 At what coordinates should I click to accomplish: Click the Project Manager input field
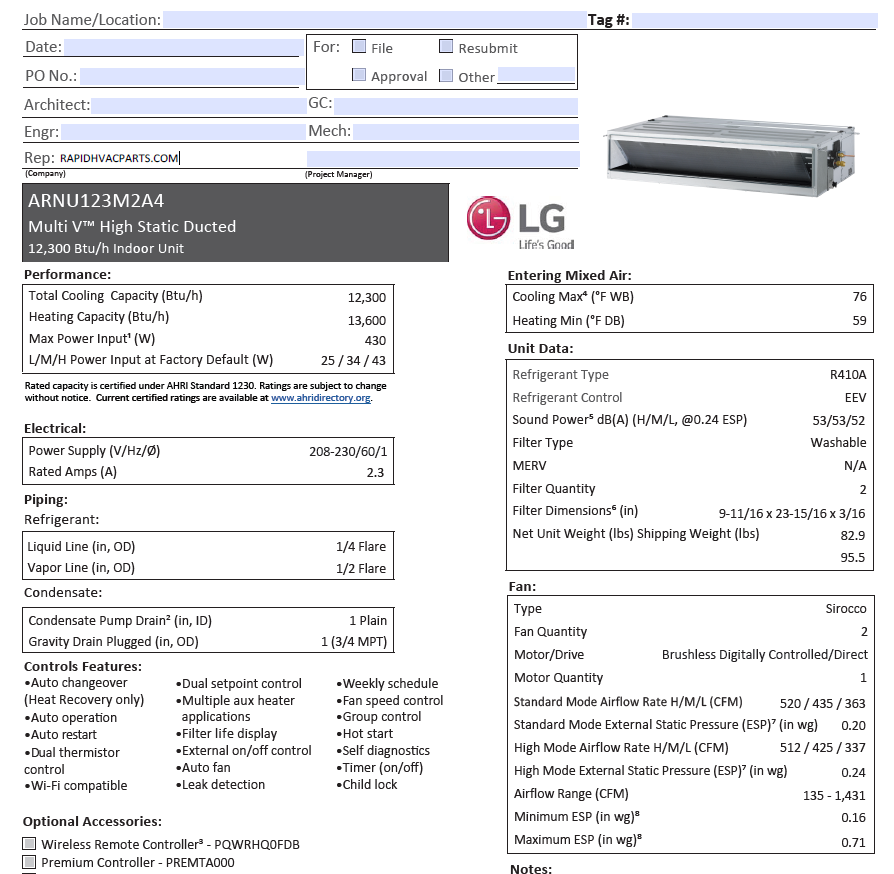point(443,159)
